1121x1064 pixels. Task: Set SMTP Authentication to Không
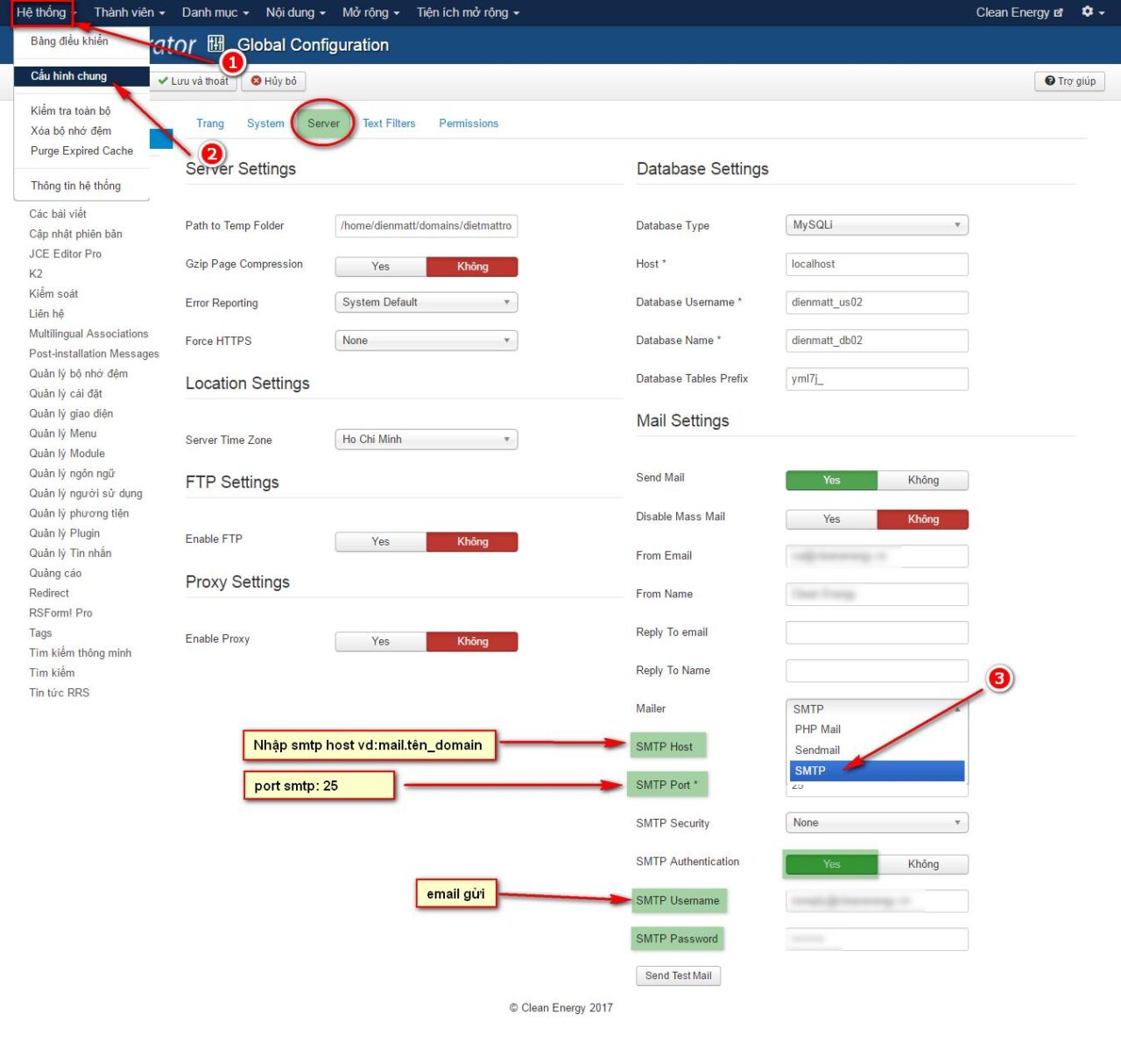[x=923, y=864]
